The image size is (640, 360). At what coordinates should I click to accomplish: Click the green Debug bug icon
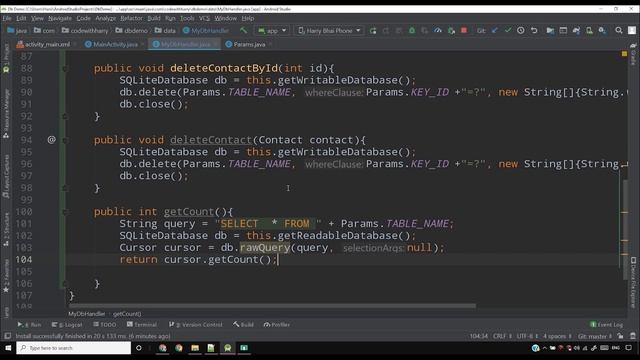tap(412, 31)
